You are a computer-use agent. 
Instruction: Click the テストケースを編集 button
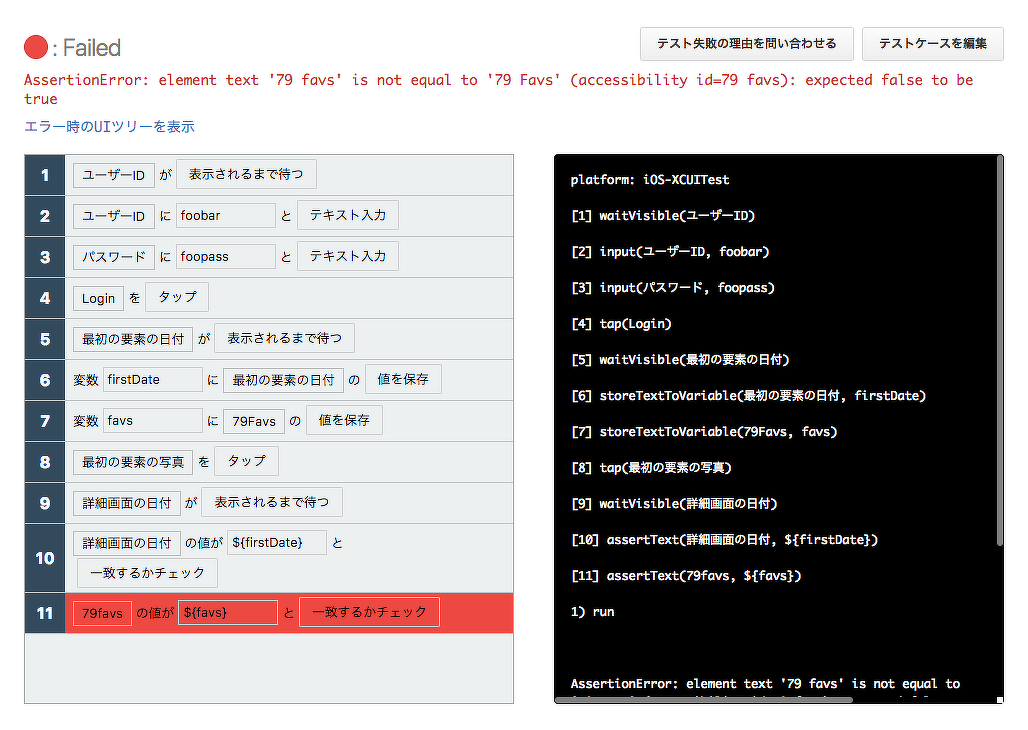(x=932, y=44)
